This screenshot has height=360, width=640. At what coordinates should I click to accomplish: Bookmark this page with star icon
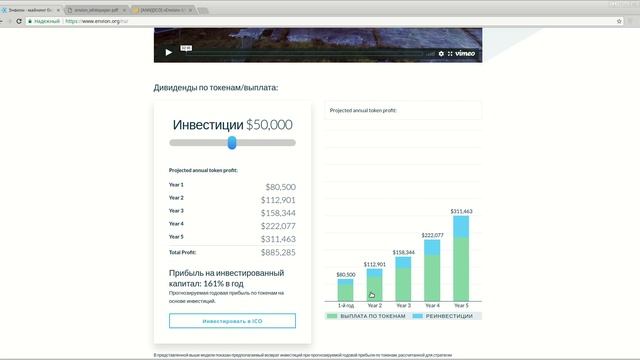[x=619, y=21]
